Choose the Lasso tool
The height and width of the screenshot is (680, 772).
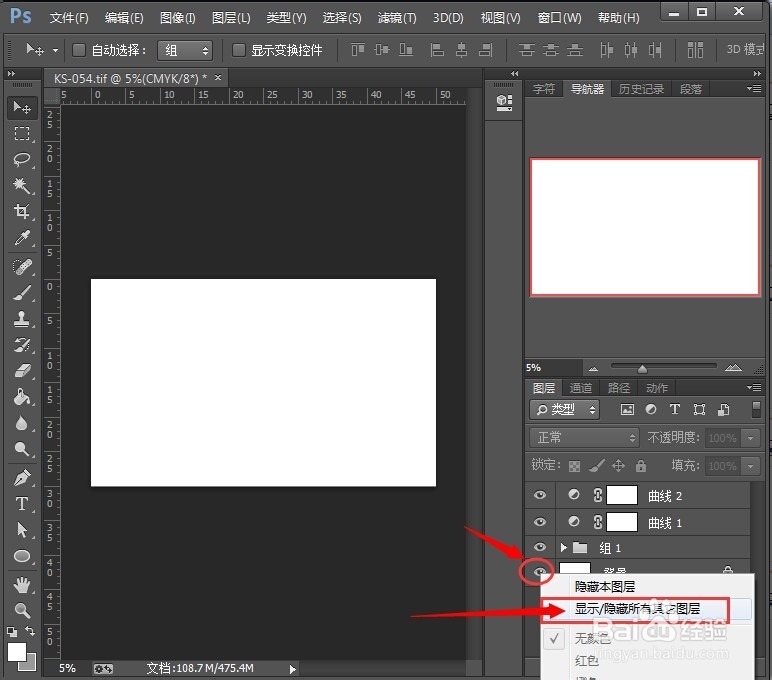(x=22, y=160)
